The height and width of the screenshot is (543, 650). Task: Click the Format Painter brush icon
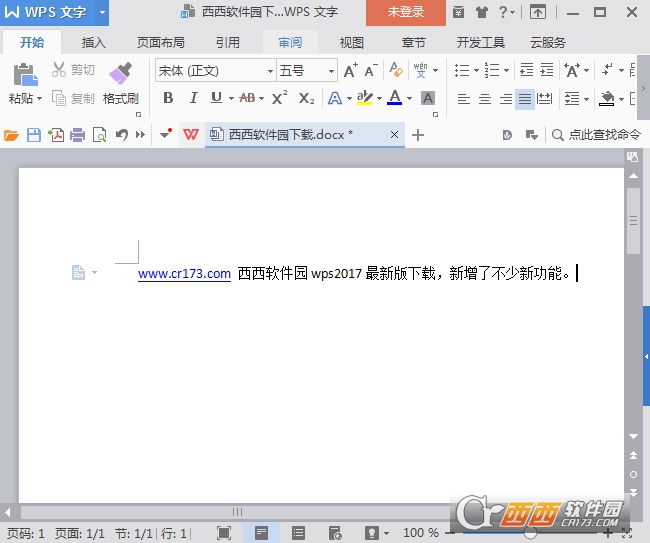pos(120,74)
